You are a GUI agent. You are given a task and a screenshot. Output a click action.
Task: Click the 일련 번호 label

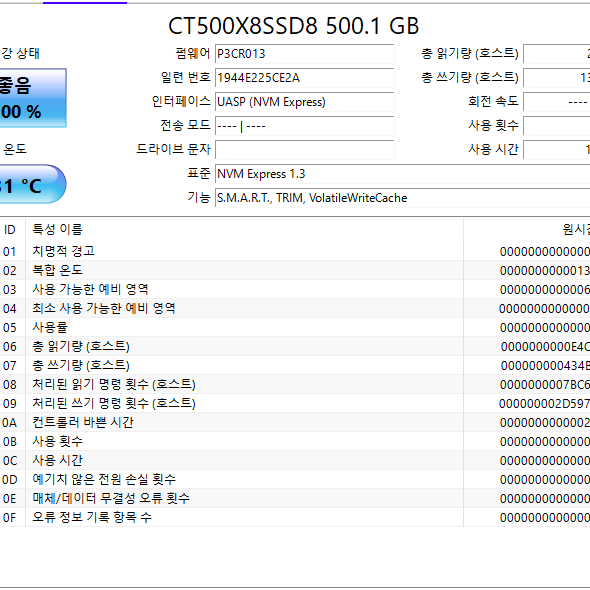tap(185, 78)
